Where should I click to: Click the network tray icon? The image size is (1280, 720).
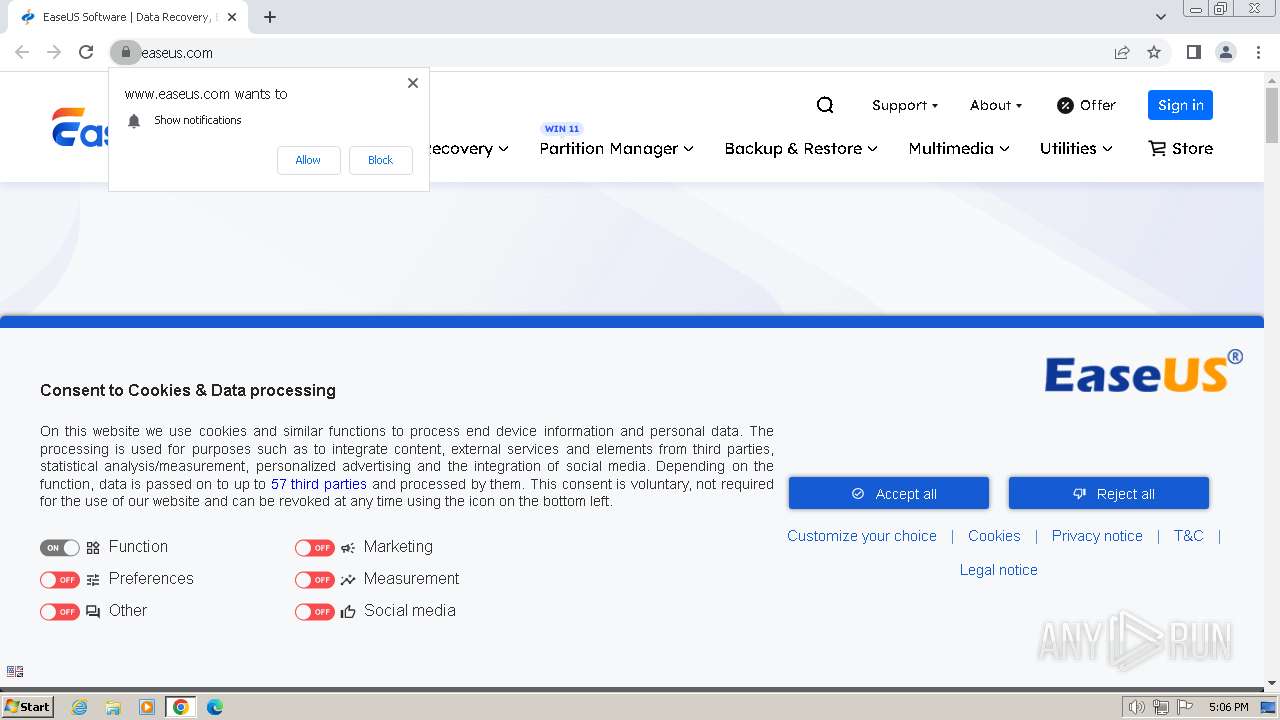[x=1161, y=707]
